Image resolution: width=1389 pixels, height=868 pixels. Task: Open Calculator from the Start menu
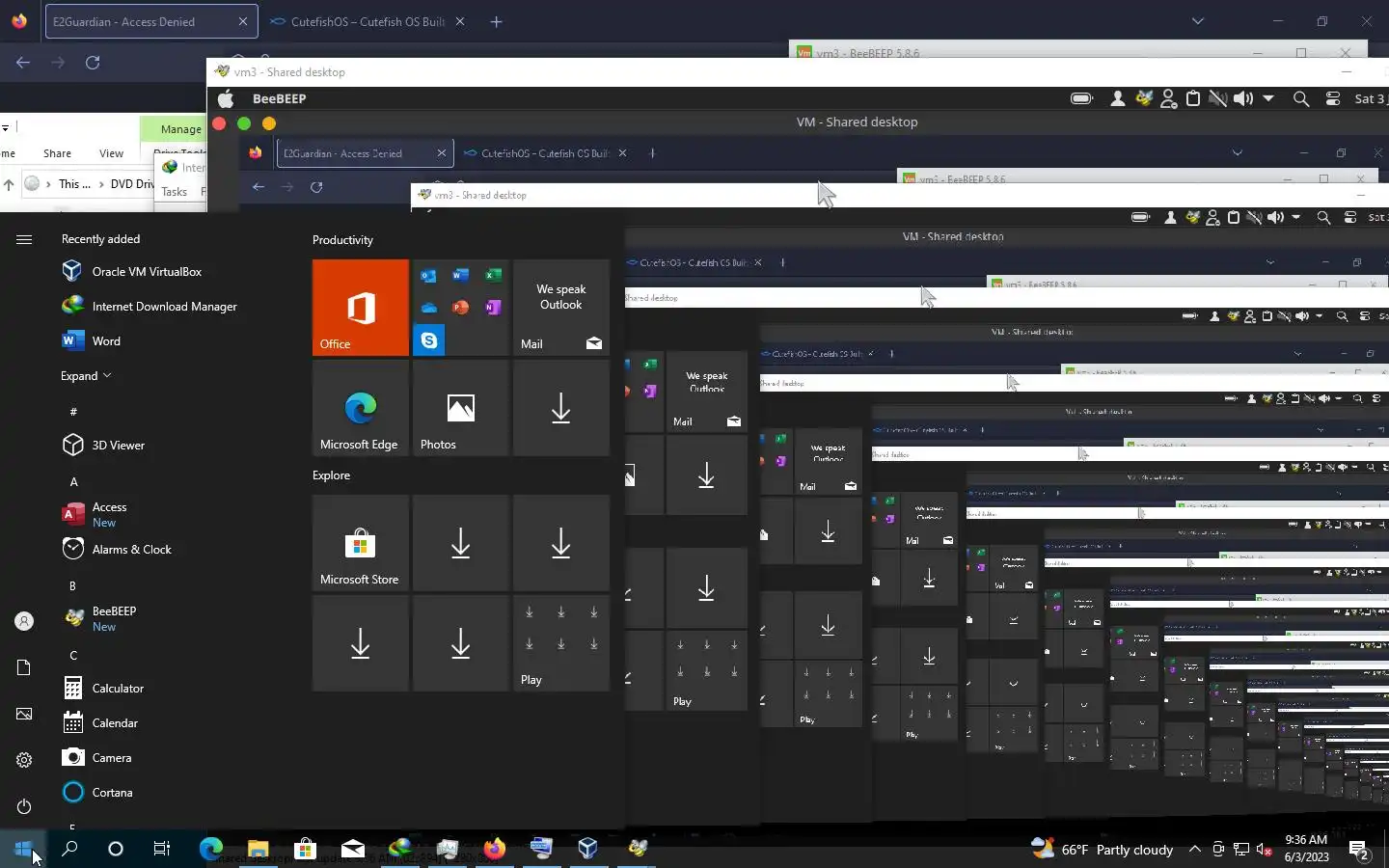tap(103, 688)
